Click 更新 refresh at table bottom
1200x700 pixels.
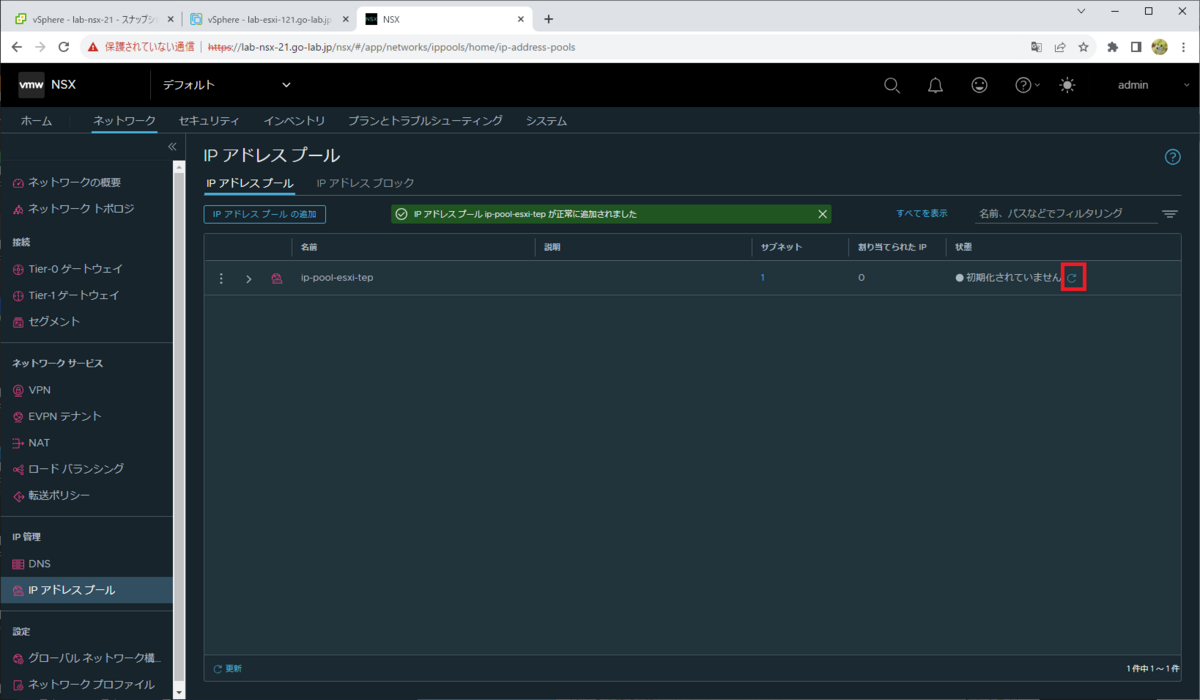[228, 668]
